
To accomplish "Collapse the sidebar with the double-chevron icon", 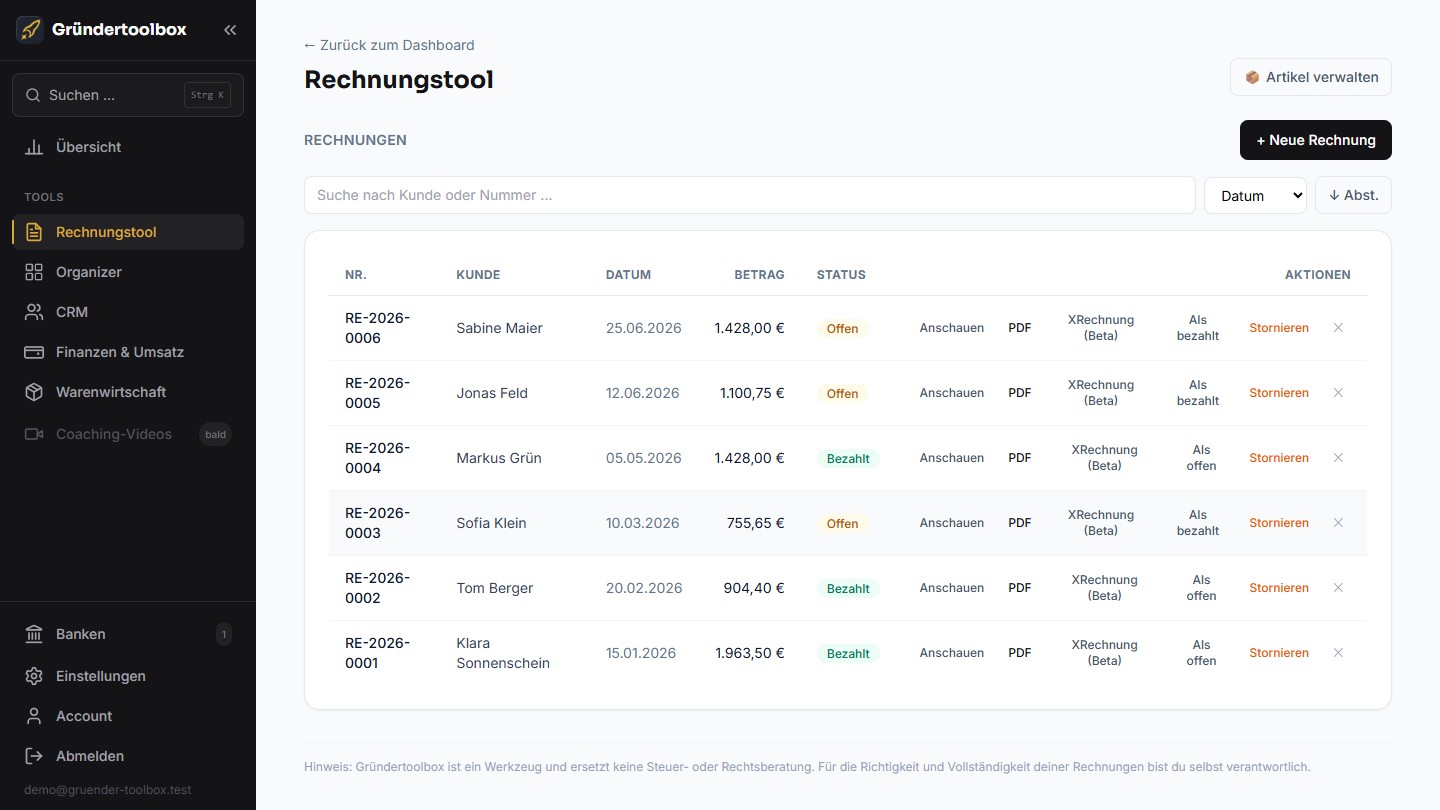I will coord(230,30).
